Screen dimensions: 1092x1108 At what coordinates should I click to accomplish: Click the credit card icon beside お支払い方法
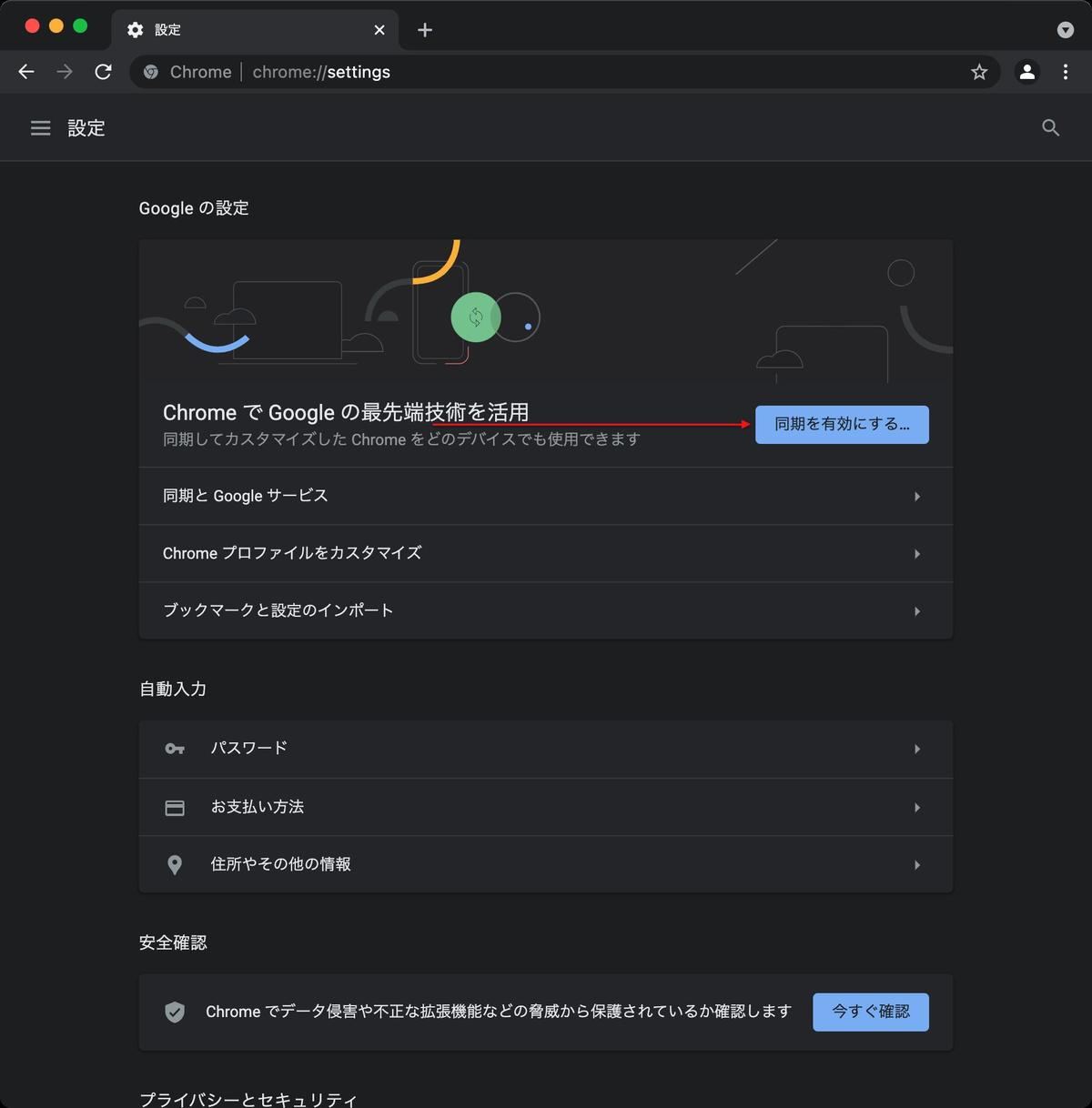coord(175,808)
